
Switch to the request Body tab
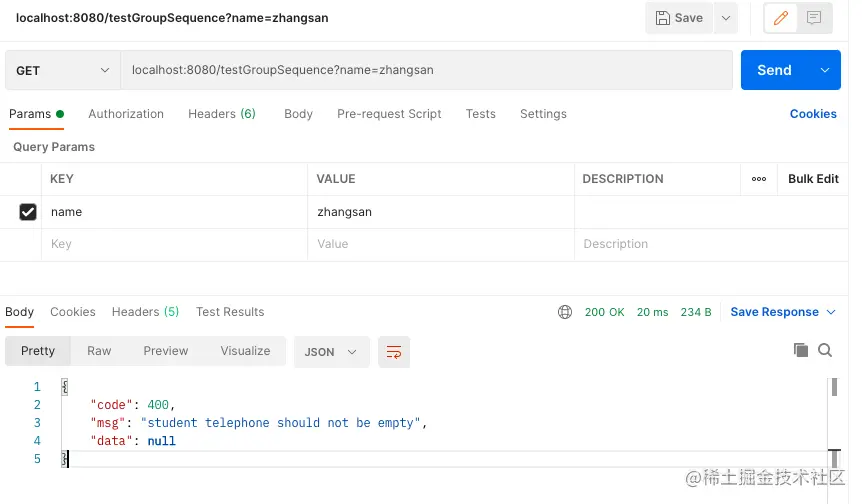[x=299, y=114]
